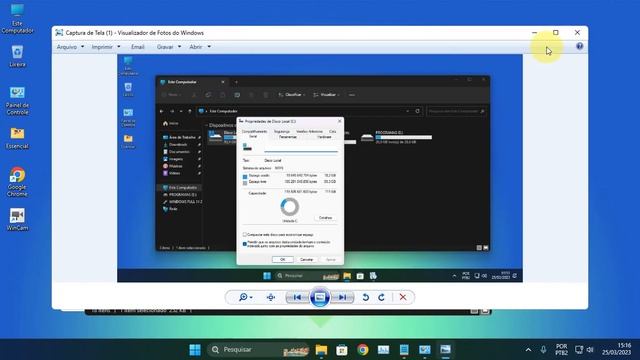The image size is (640, 360).
Task: Open the Arquivo menu in Photo Viewer
Action: tap(70, 47)
